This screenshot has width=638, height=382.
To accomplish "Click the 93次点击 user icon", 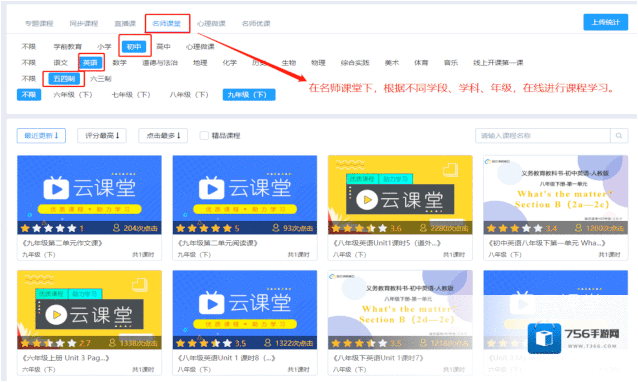I will pos(276,228).
